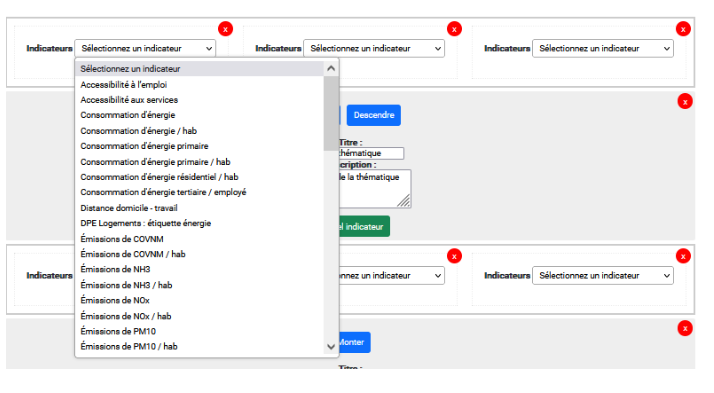Select 'Émissions de NOx / hab' option
The width and height of the screenshot is (714, 393).
(x=199, y=316)
